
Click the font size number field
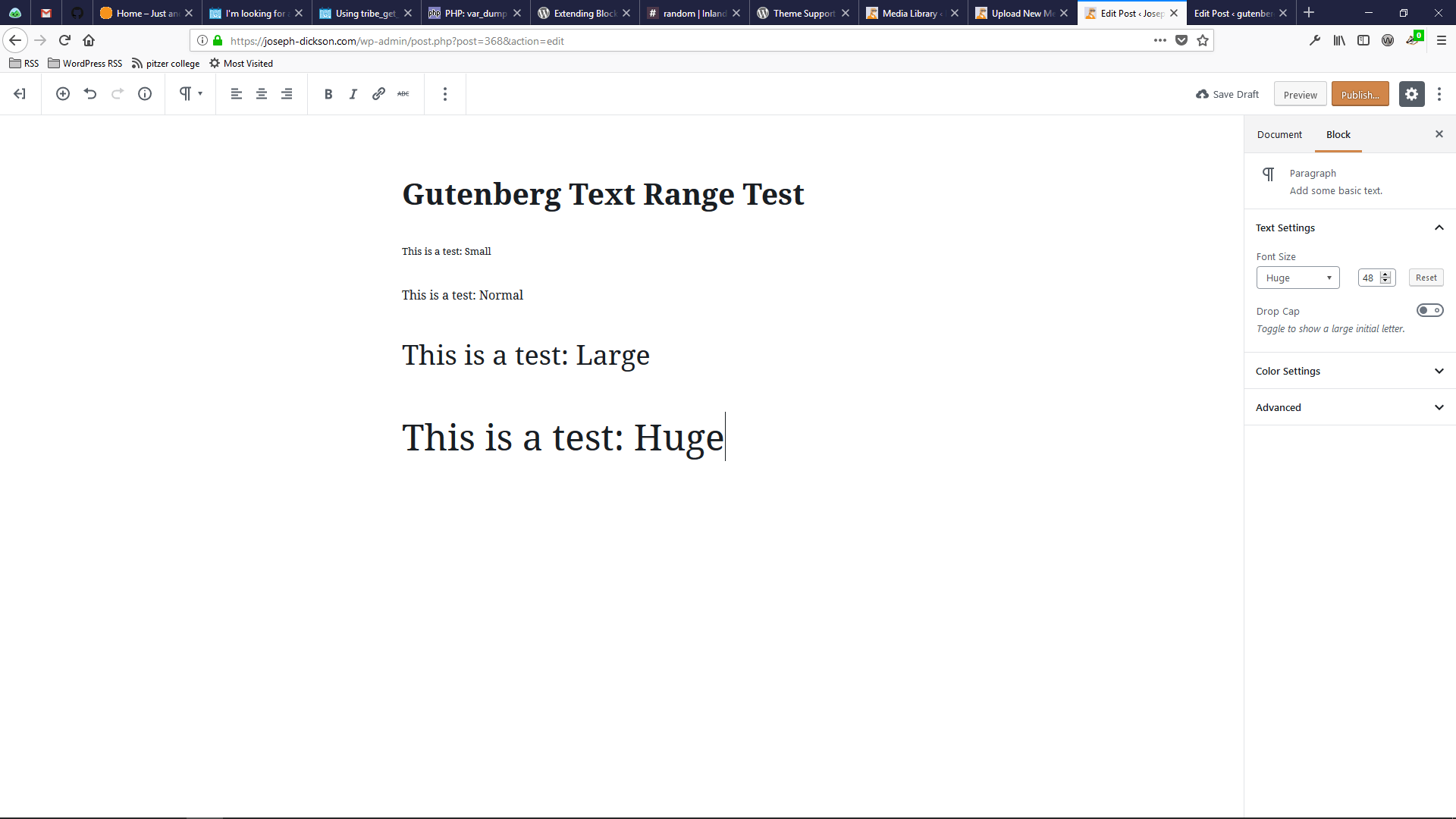coord(1370,278)
